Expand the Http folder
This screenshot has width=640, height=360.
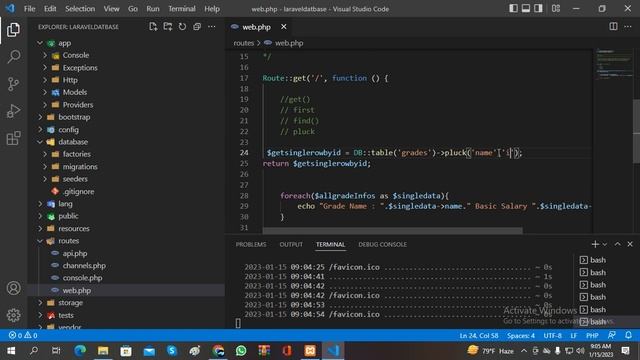(x=45, y=80)
